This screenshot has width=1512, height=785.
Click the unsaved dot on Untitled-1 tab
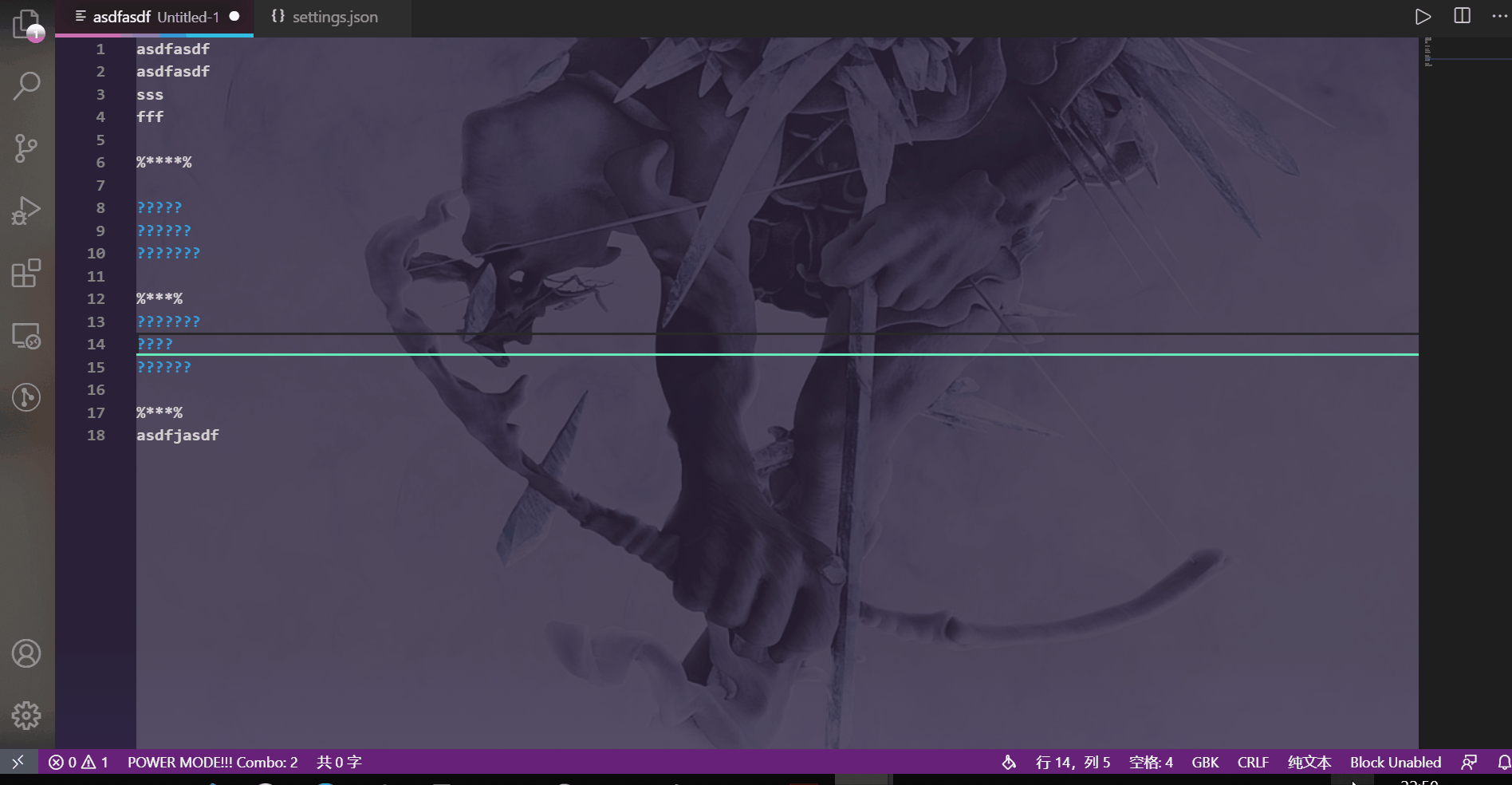[x=234, y=16]
